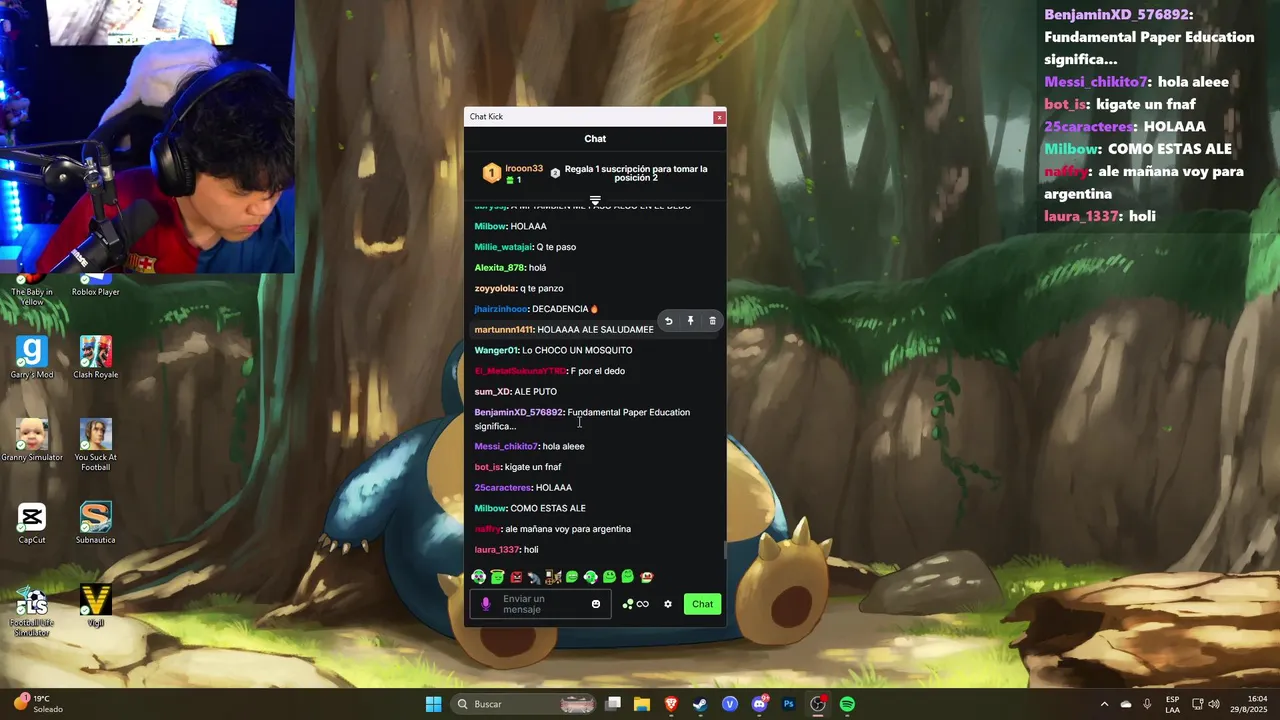Open Discord from taskbar
Image resolution: width=1280 pixels, height=720 pixels.
coord(759,704)
